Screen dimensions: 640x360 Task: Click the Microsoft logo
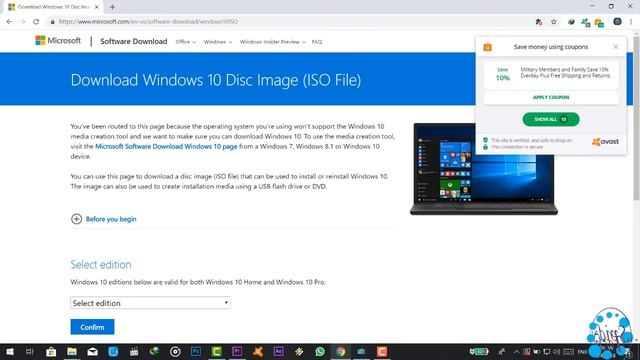(x=58, y=40)
